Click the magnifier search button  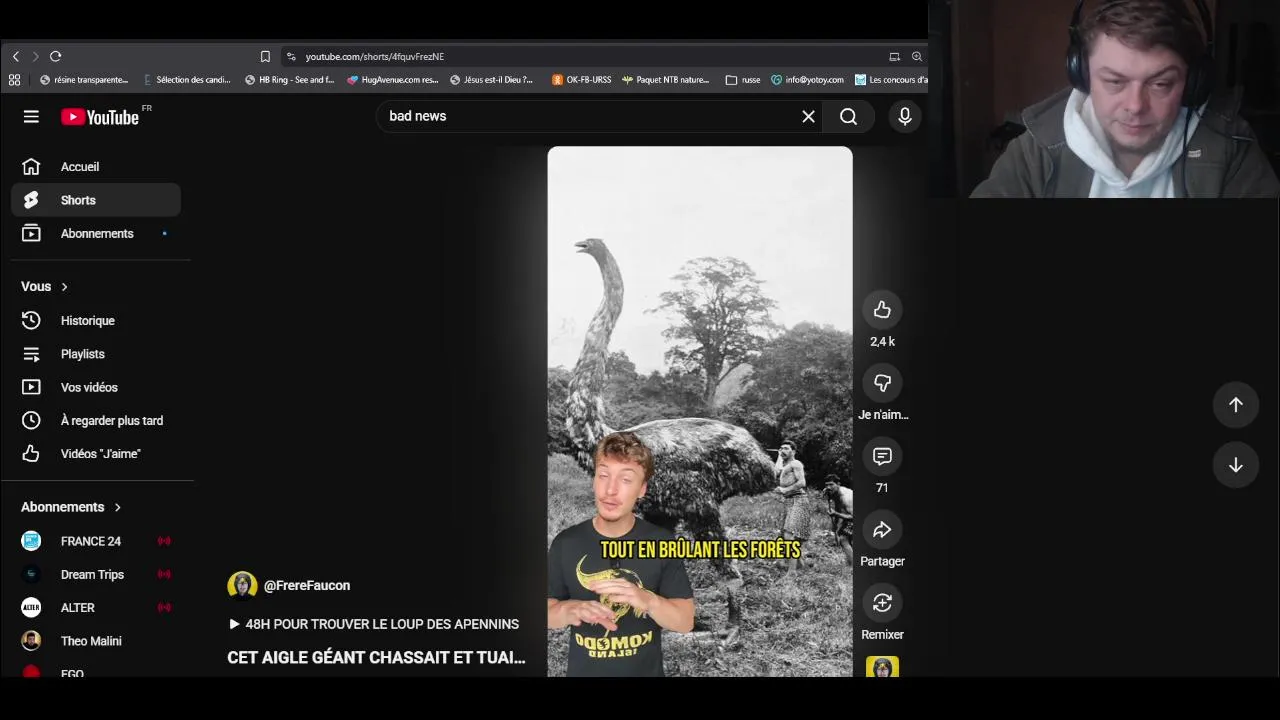848,117
